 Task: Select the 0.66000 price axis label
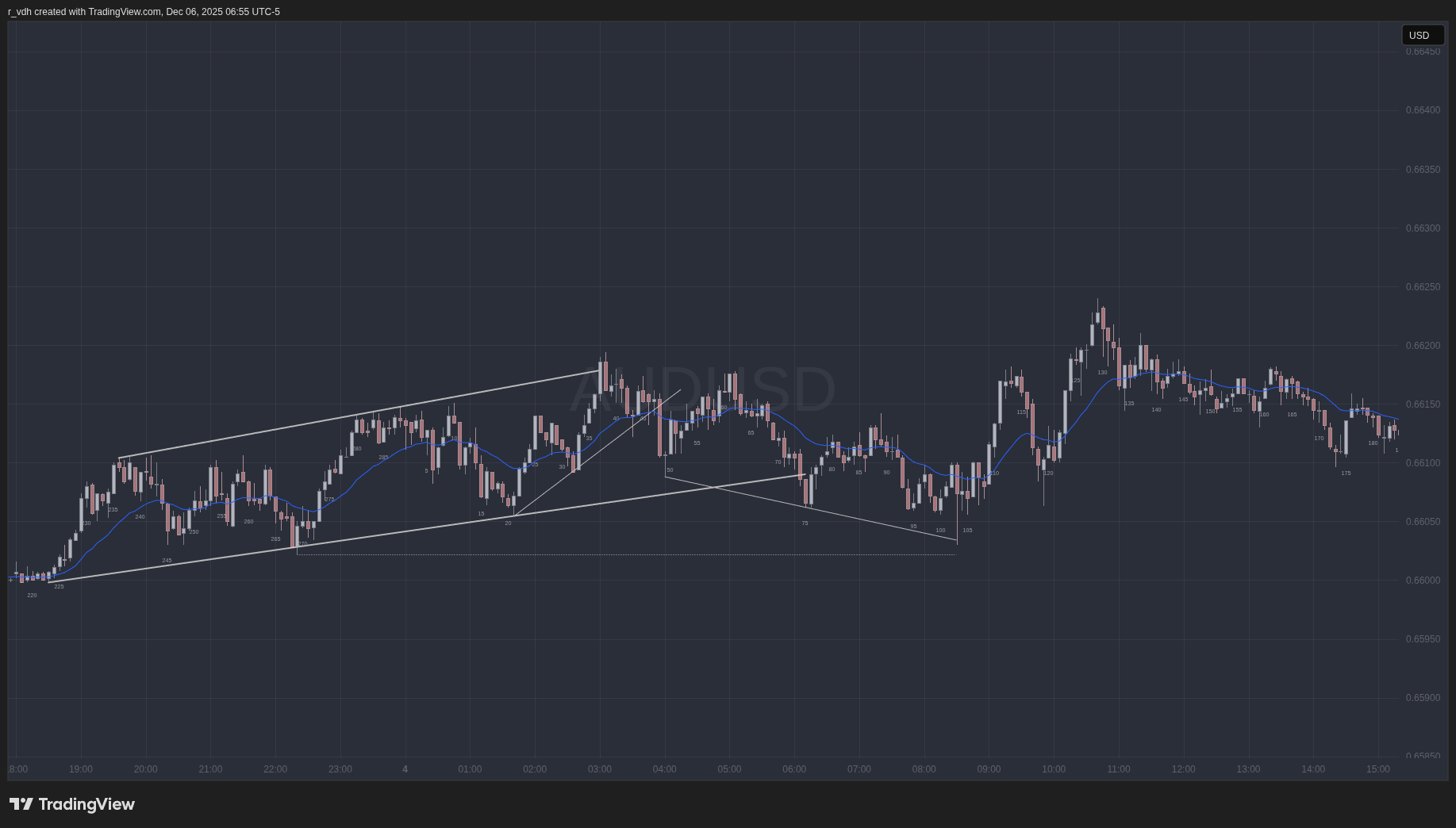[x=1422, y=581]
